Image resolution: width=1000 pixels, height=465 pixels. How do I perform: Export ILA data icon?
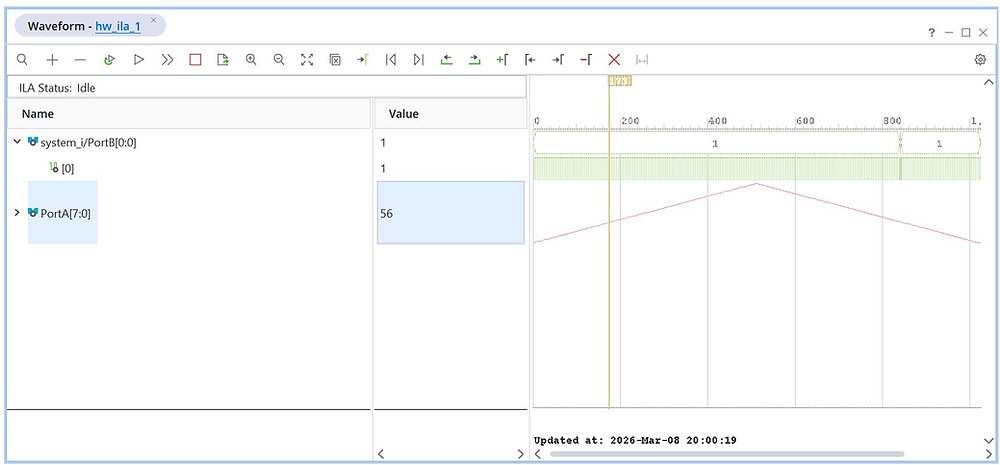pyautogui.click(x=223, y=59)
